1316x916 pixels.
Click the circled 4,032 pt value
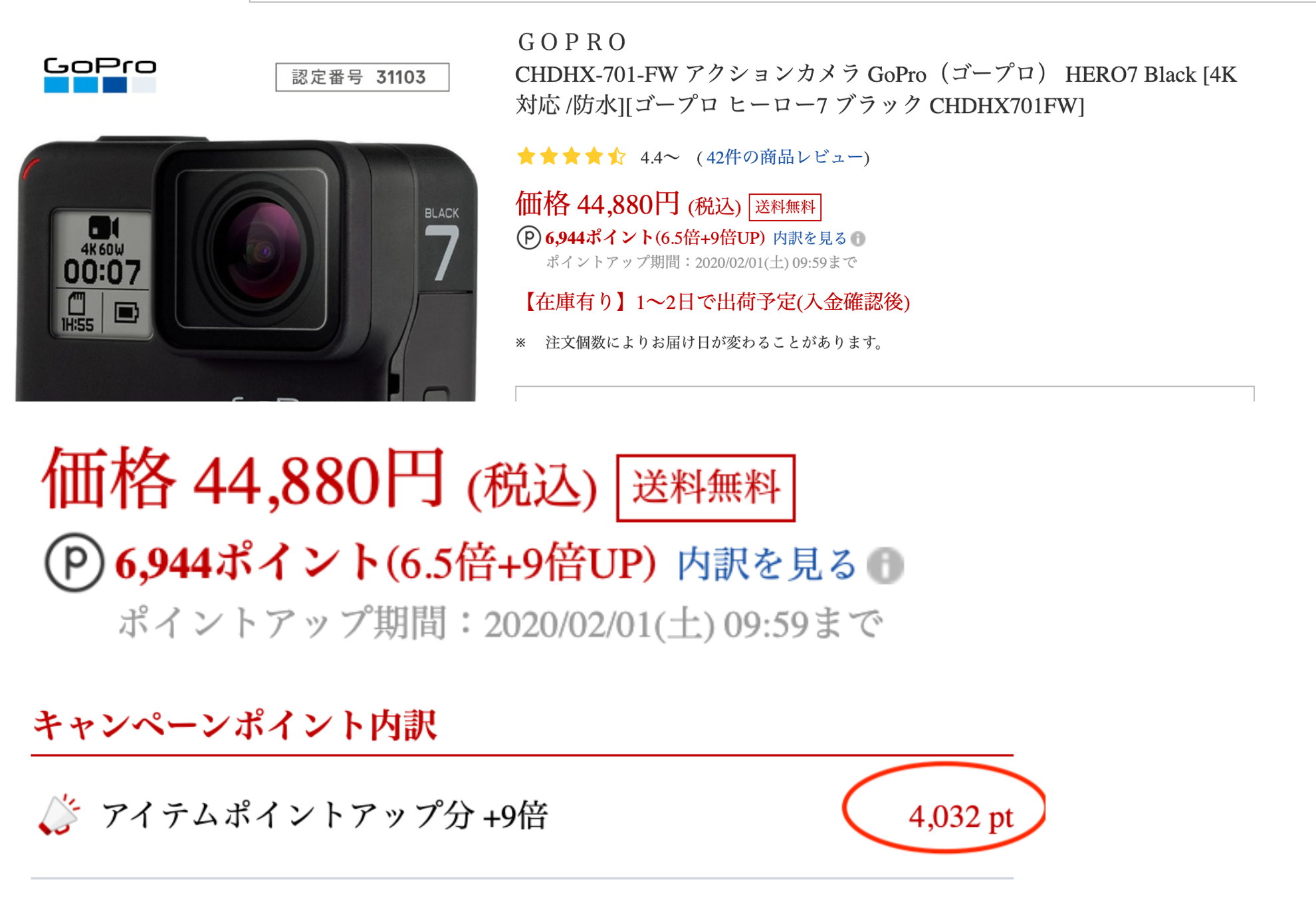[x=944, y=808]
